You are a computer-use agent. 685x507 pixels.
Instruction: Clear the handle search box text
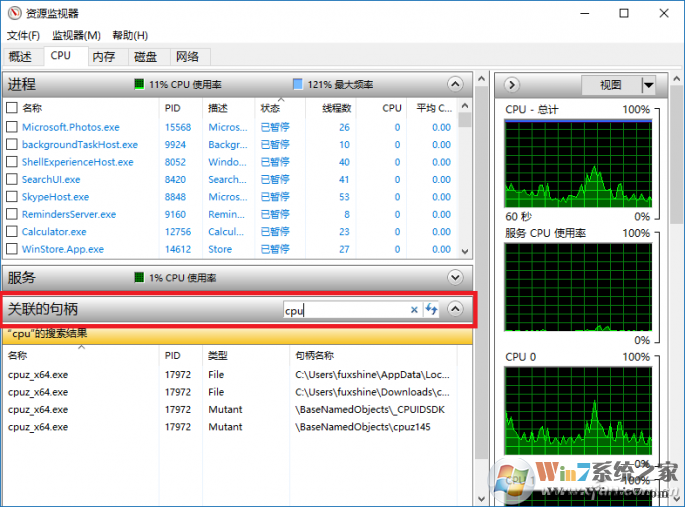(x=414, y=310)
